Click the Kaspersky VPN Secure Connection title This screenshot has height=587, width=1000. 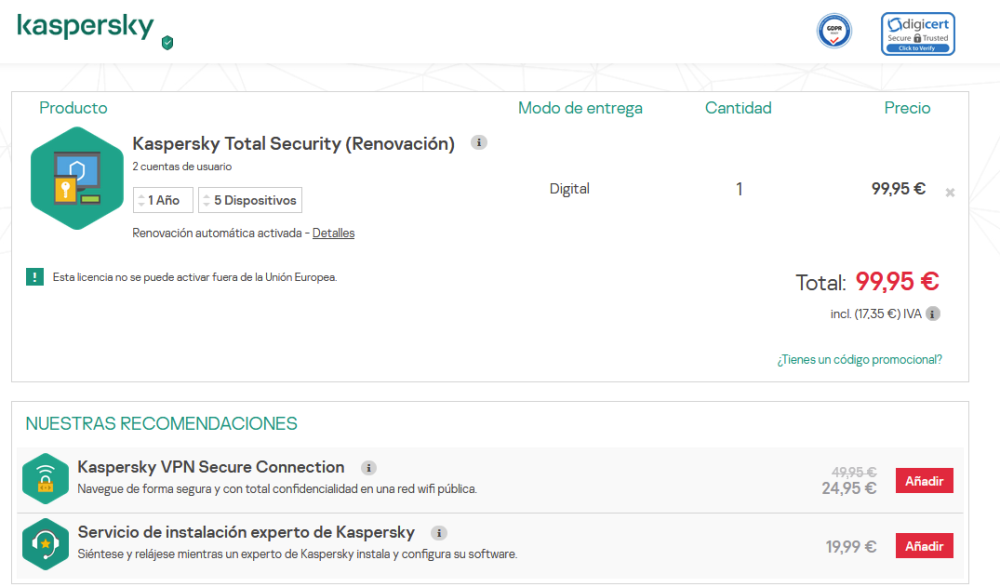(x=211, y=467)
